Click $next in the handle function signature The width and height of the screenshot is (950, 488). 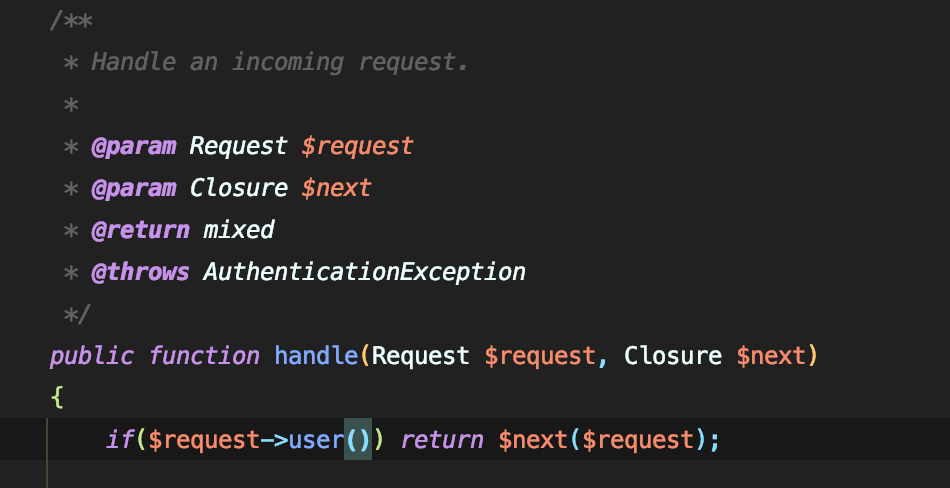tap(770, 356)
